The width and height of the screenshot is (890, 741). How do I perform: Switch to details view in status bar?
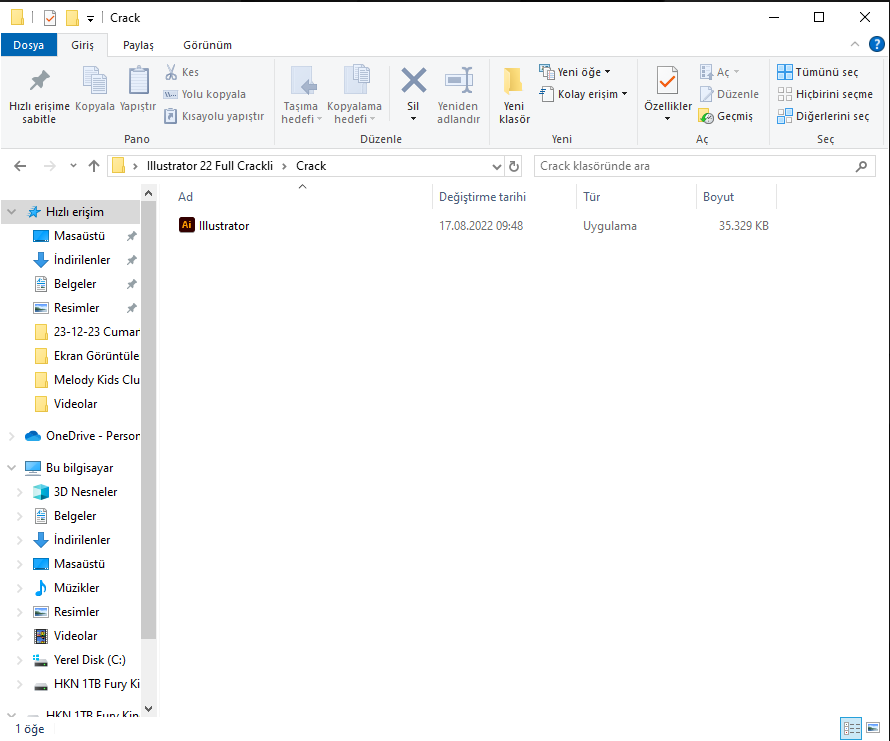851,728
